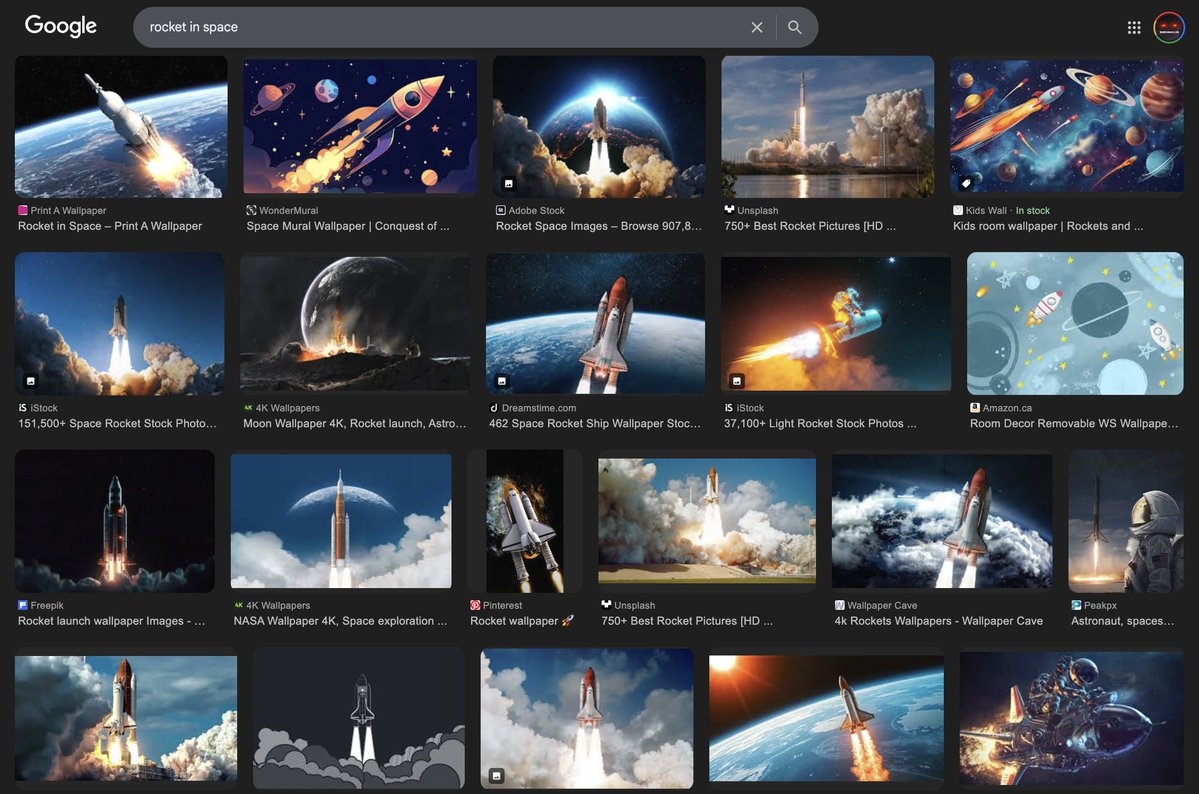Click the 'In stock' label on Kids Wall
This screenshot has width=1199, height=794.
(x=1032, y=210)
